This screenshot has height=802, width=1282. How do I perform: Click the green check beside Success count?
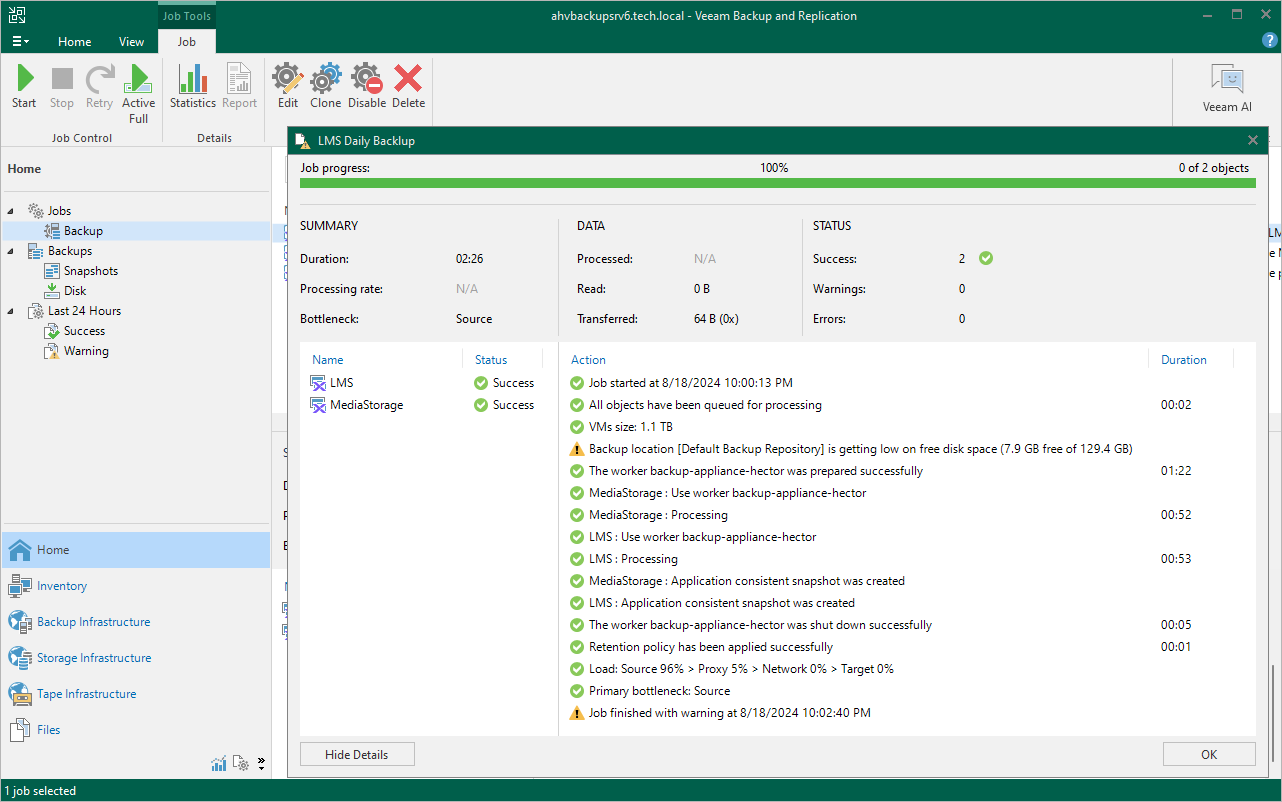tap(986, 258)
